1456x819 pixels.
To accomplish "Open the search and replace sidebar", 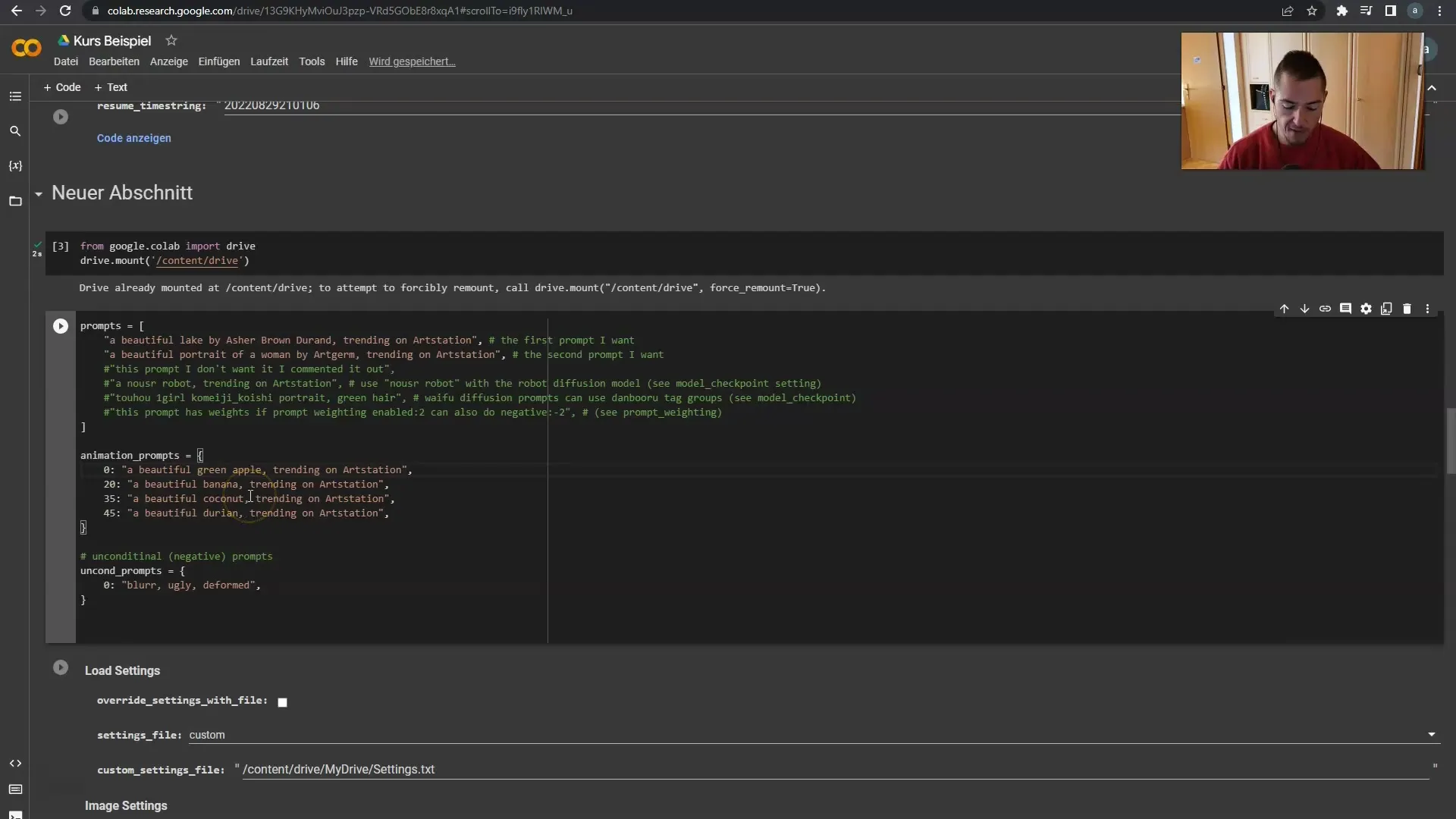I will [x=15, y=131].
